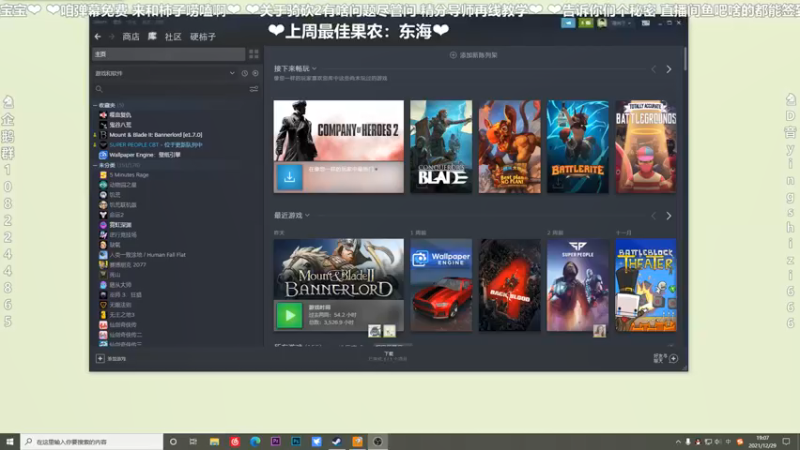Switch to Big Picture mode icon

tap(645, 23)
